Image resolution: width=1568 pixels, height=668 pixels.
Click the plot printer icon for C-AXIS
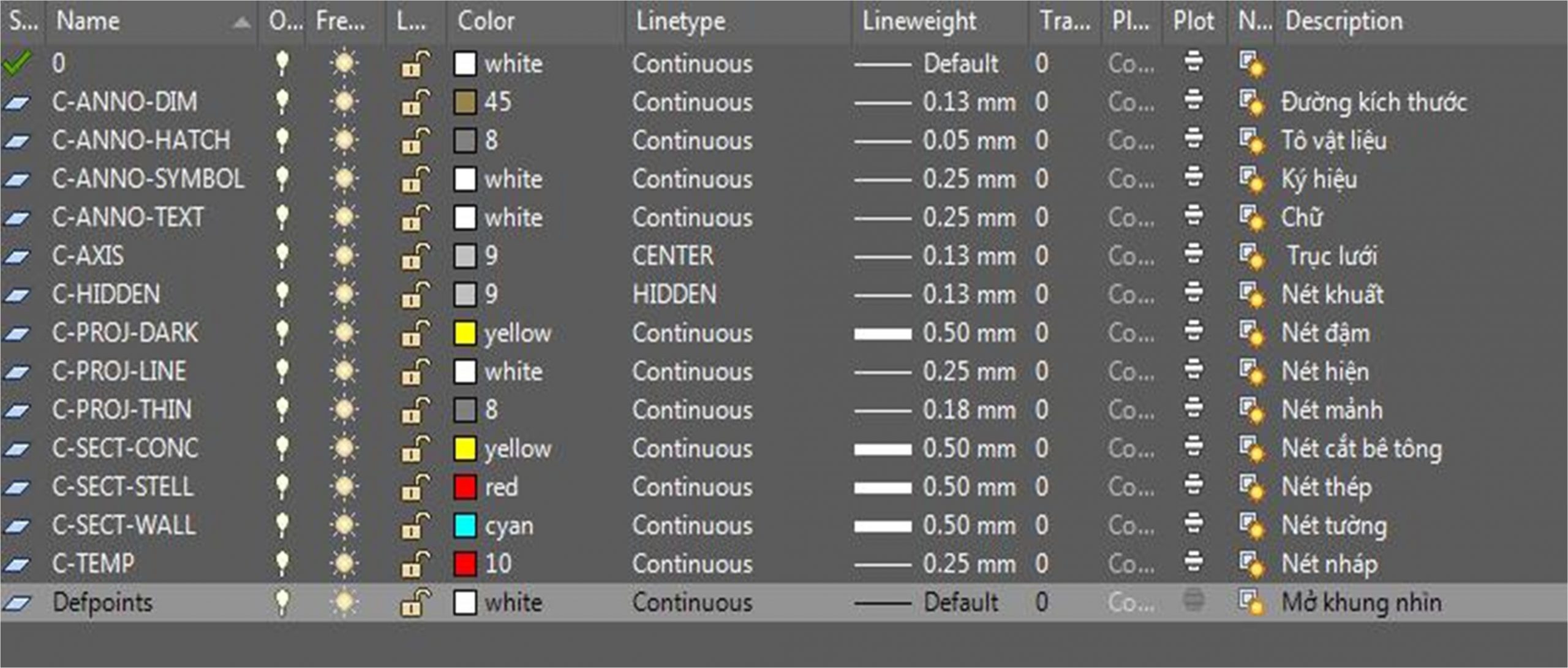[x=1193, y=254]
